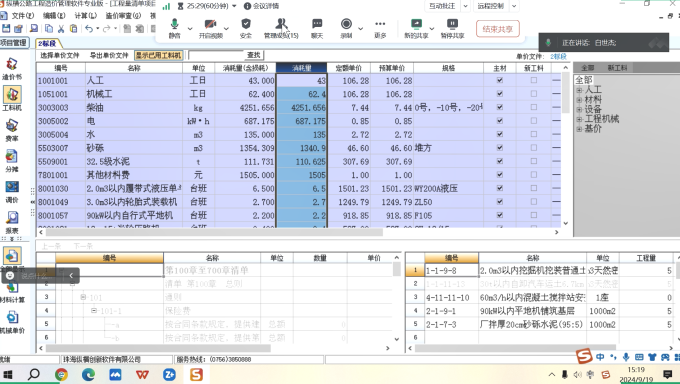The image size is (680, 384).
Task: Click the paste clipboard icon in the toolbar
Action: pyautogui.click(x=74, y=29)
